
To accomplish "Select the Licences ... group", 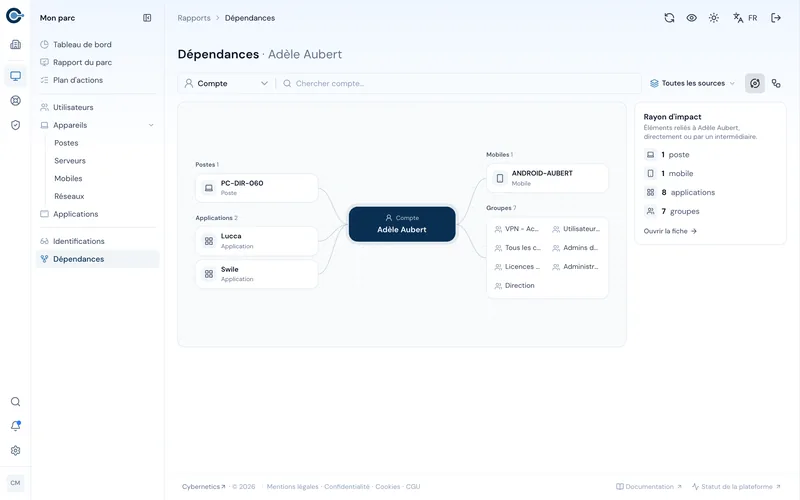I will (x=517, y=267).
